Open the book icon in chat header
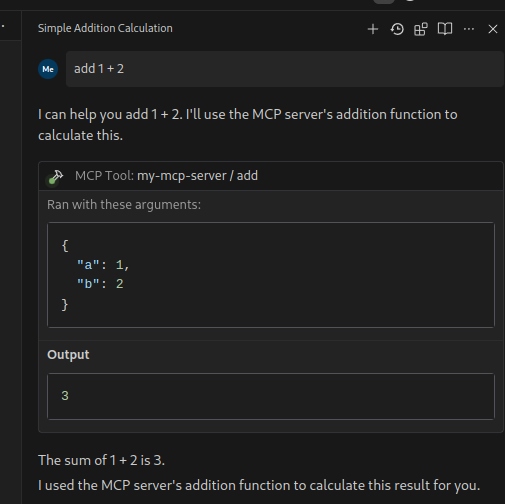The height and width of the screenshot is (504, 505). tap(445, 29)
